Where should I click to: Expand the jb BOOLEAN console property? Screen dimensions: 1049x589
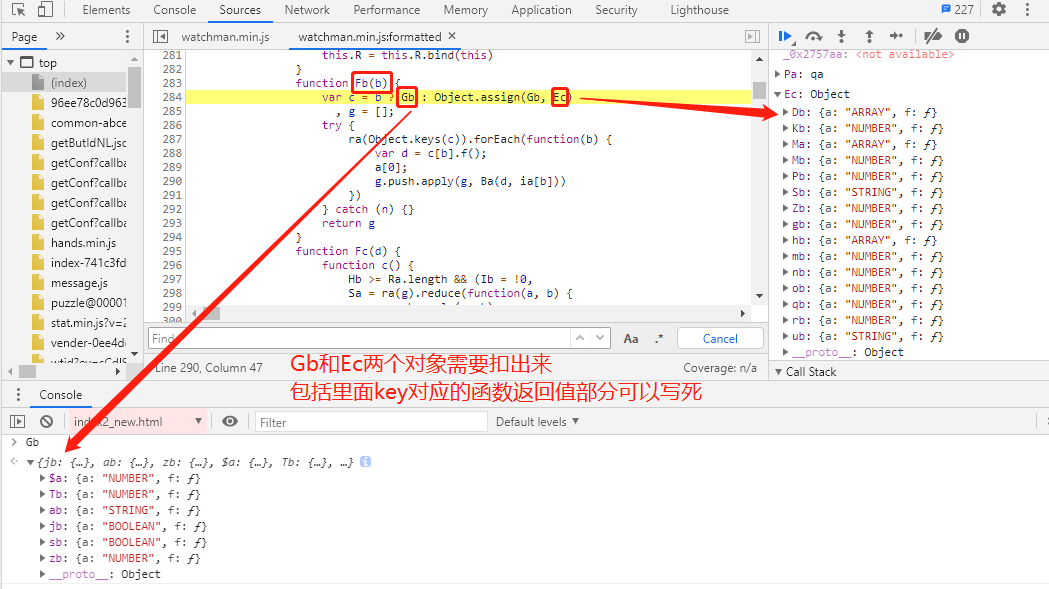(x=42, y=526)
